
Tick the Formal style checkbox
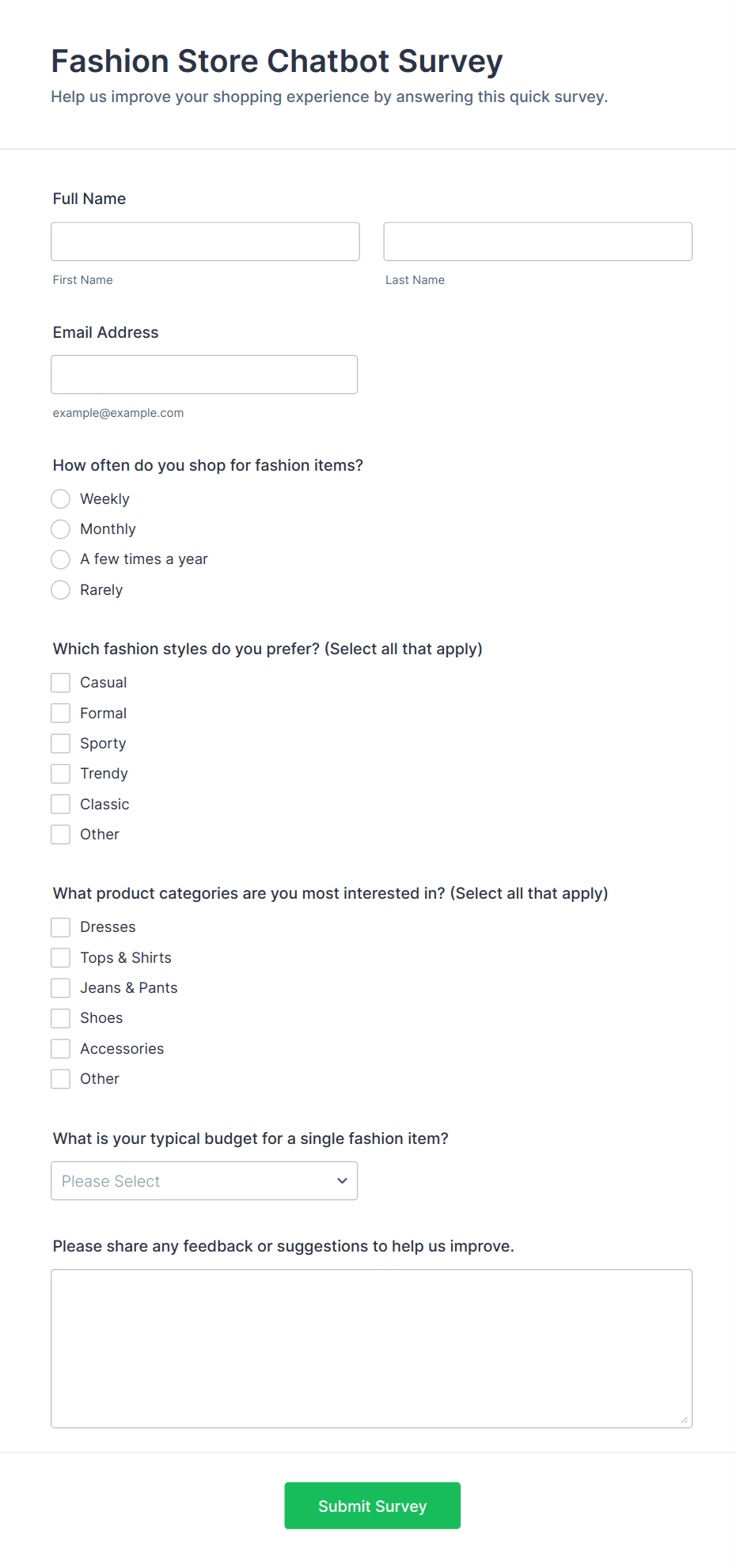(61, 713)
